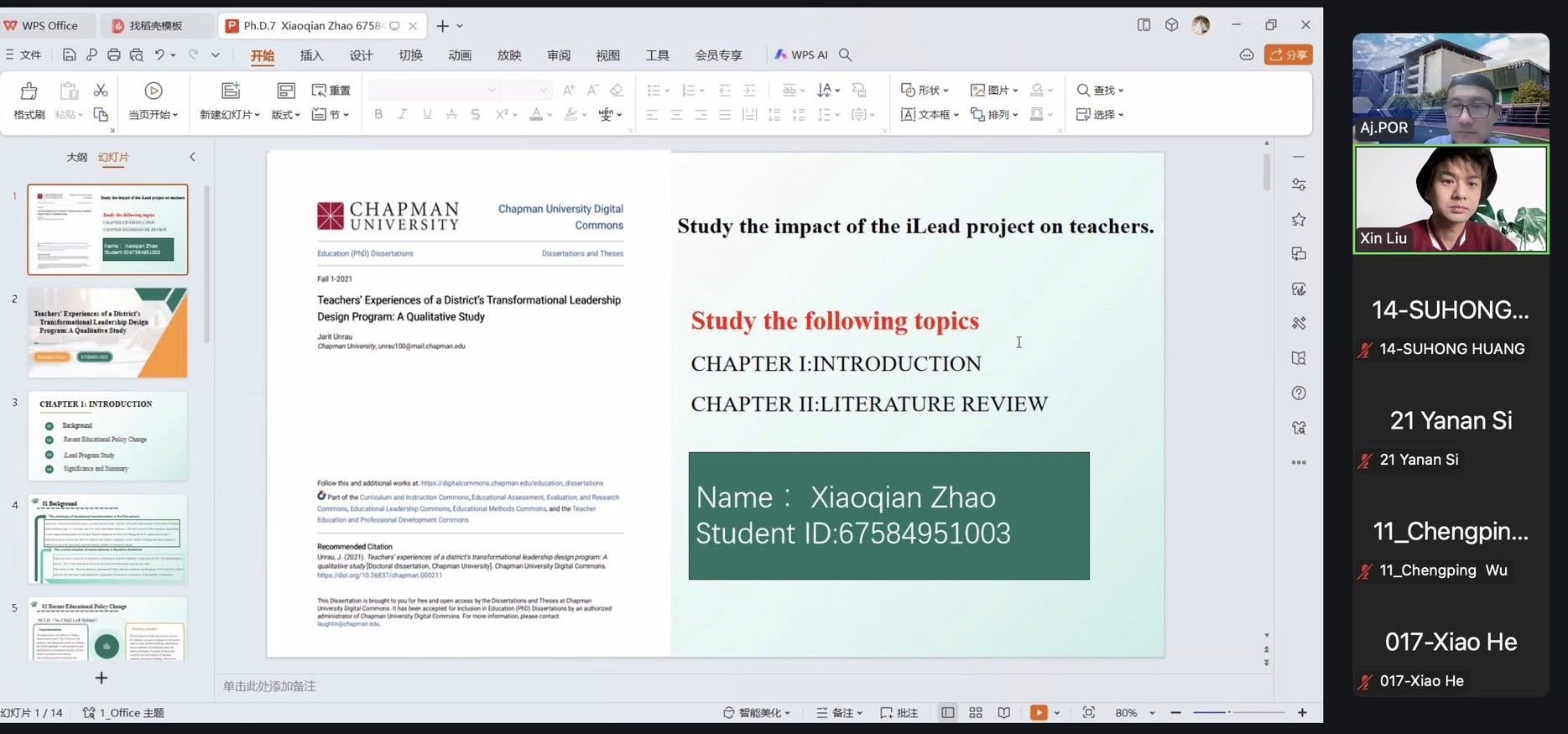Click the Print icon in quick access bar

point(114,55)
